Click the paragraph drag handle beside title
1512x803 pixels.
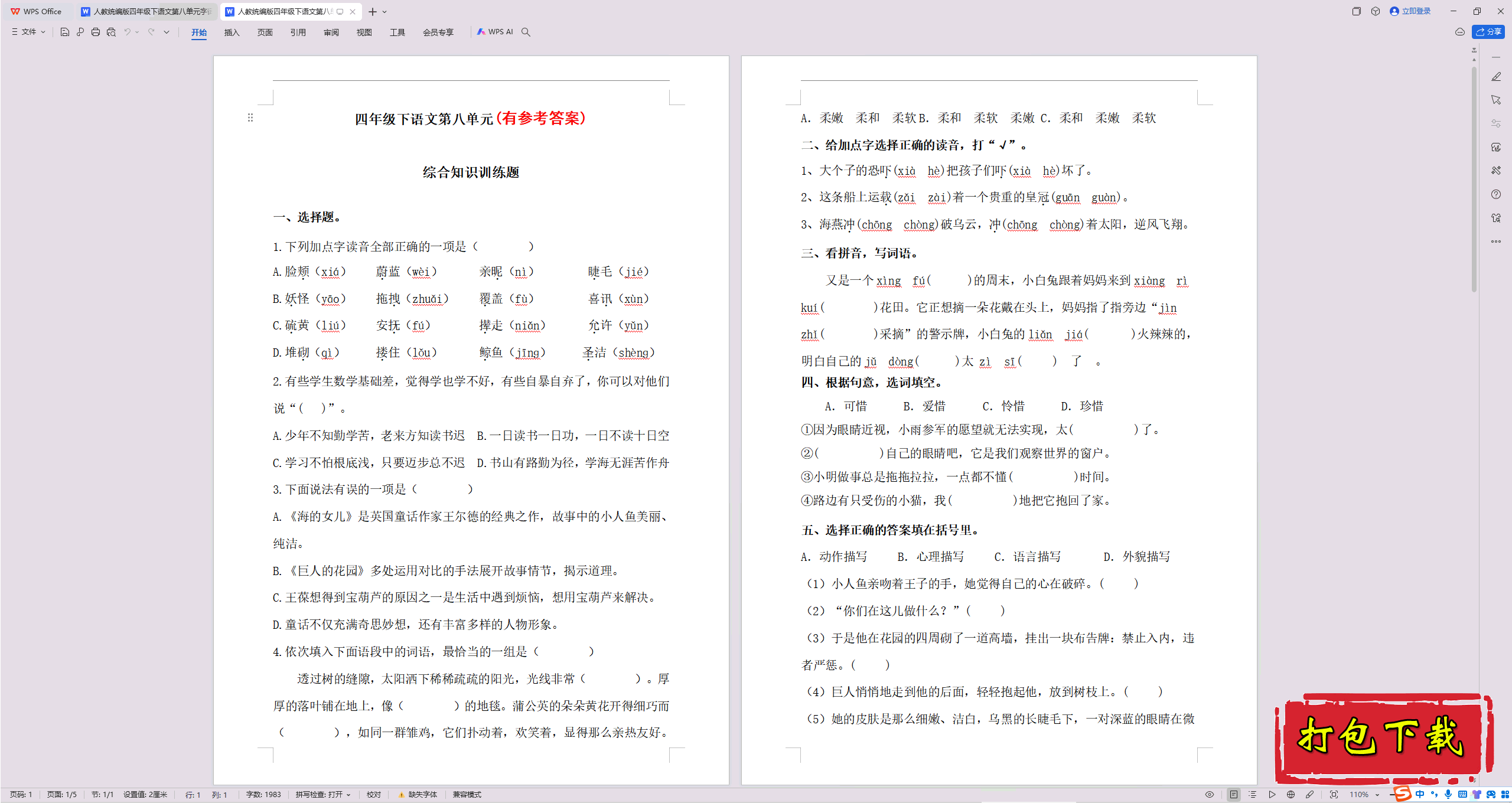click(x=250, y=117)
